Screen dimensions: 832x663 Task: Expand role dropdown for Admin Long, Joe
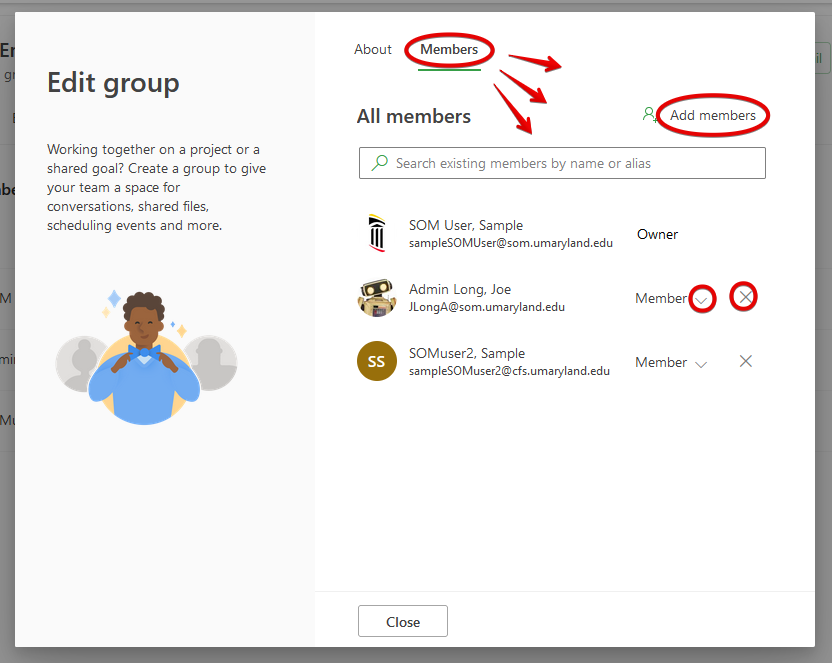pyautogui.click(x=702, y=299)
